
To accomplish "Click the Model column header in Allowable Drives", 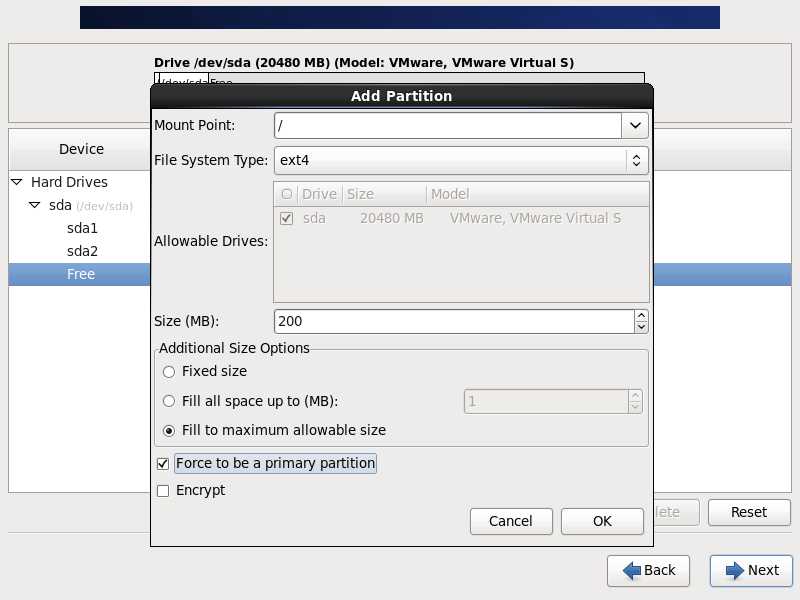I will tap(537, 194).
